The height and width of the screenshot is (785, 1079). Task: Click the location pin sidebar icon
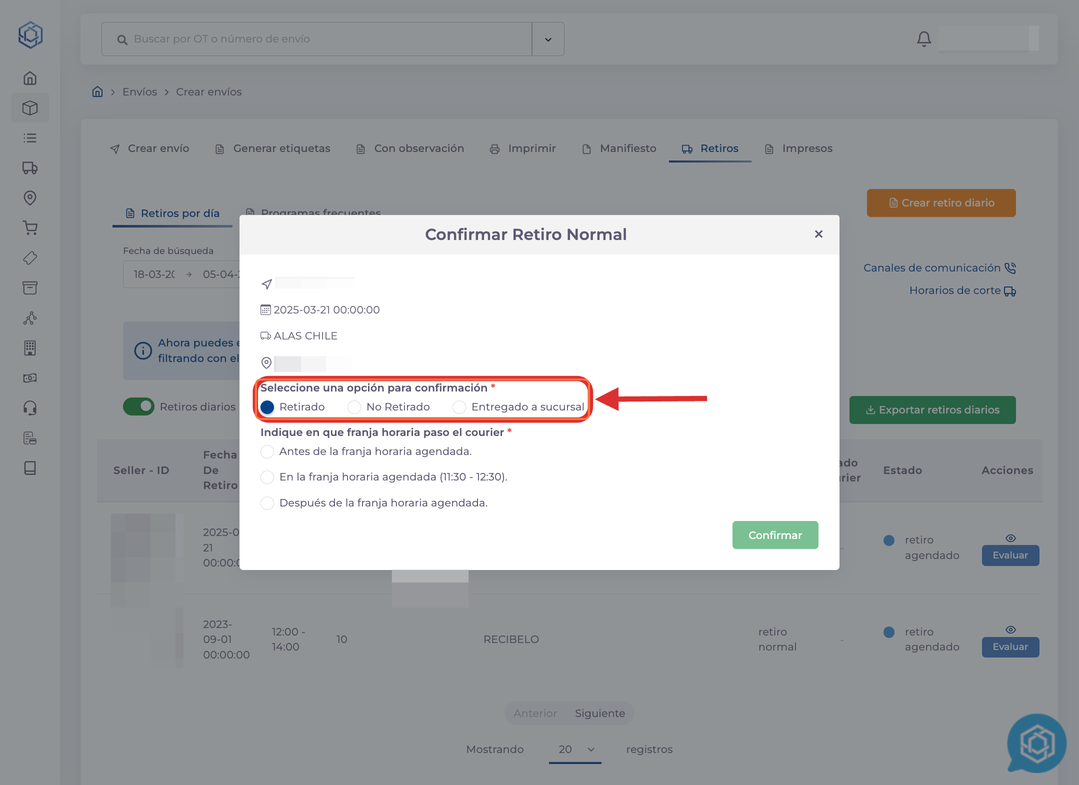coord(30,198)
